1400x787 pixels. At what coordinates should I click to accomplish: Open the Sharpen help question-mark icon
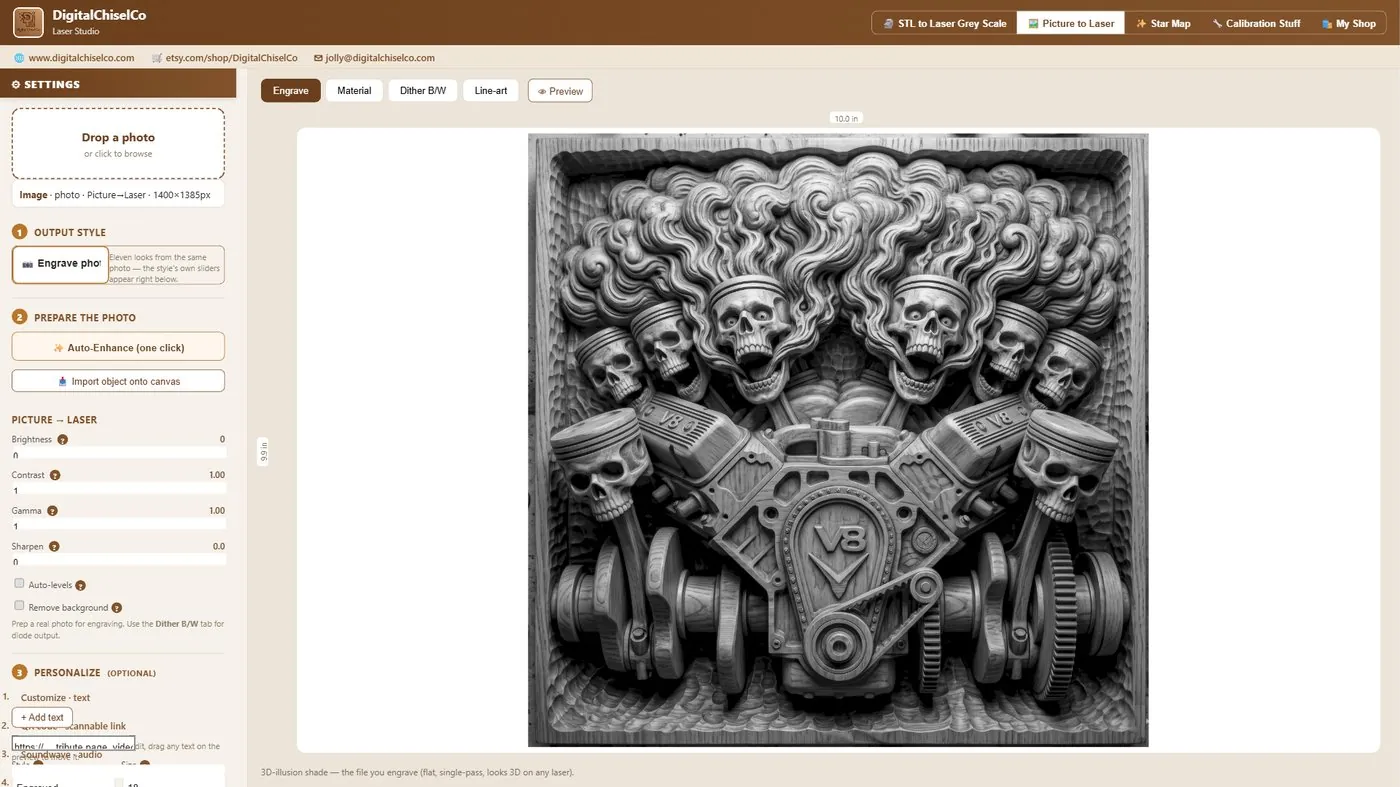tap(54, 547)
